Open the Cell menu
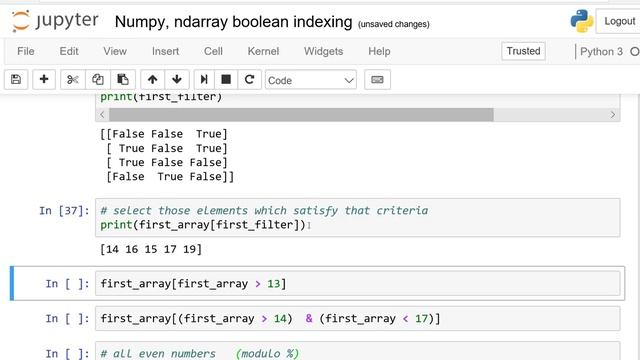 point(213,51)
